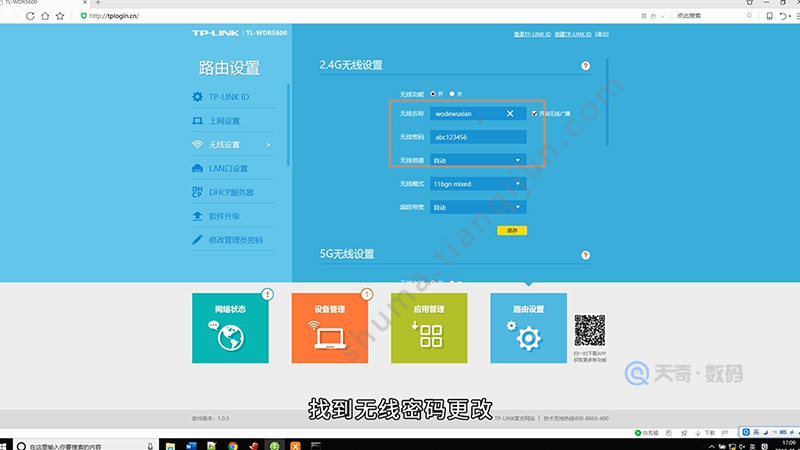Viewport: 800px width, 450px height.
Task: Select the 无线设置 Wi-Fi icon
Action: pos(197,145)
